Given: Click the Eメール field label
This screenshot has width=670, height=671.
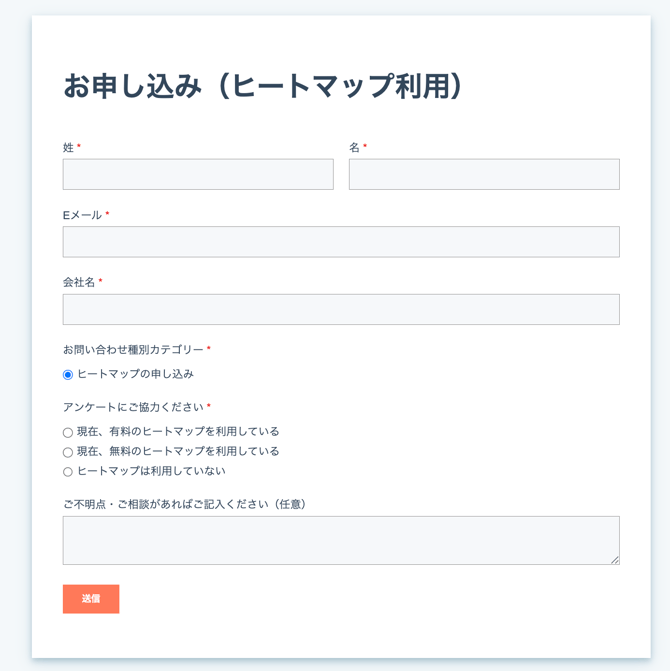Looking at the screenshot, I should pyautogui.click(x=82, y=215).
